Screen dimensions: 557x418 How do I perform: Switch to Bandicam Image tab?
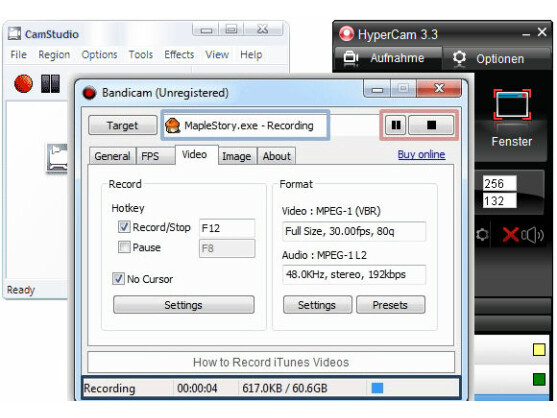point(237,156)
